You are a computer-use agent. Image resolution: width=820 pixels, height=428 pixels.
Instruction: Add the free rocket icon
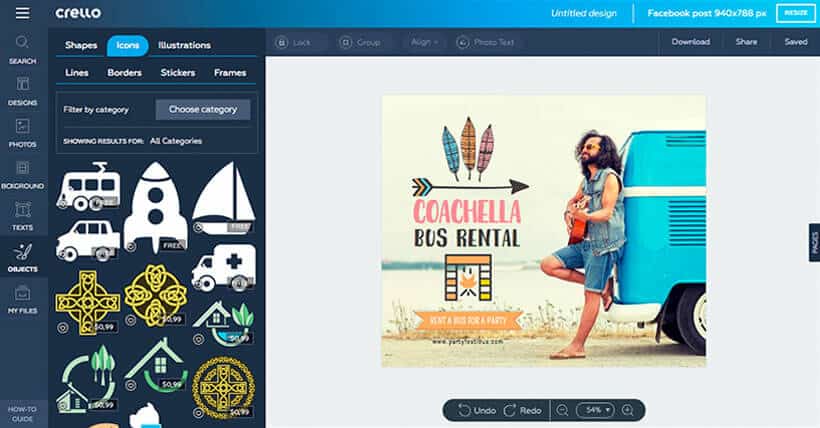point(155,205)
